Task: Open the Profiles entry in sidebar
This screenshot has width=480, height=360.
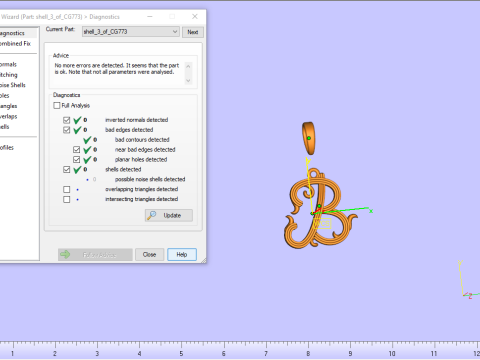Action: pyautogui.click(x=7, y=148)
